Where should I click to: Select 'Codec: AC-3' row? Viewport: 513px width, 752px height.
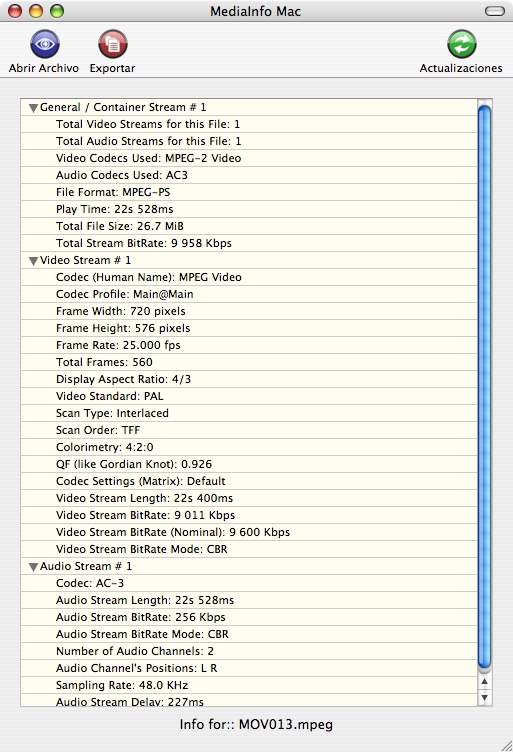pos(249,583)
